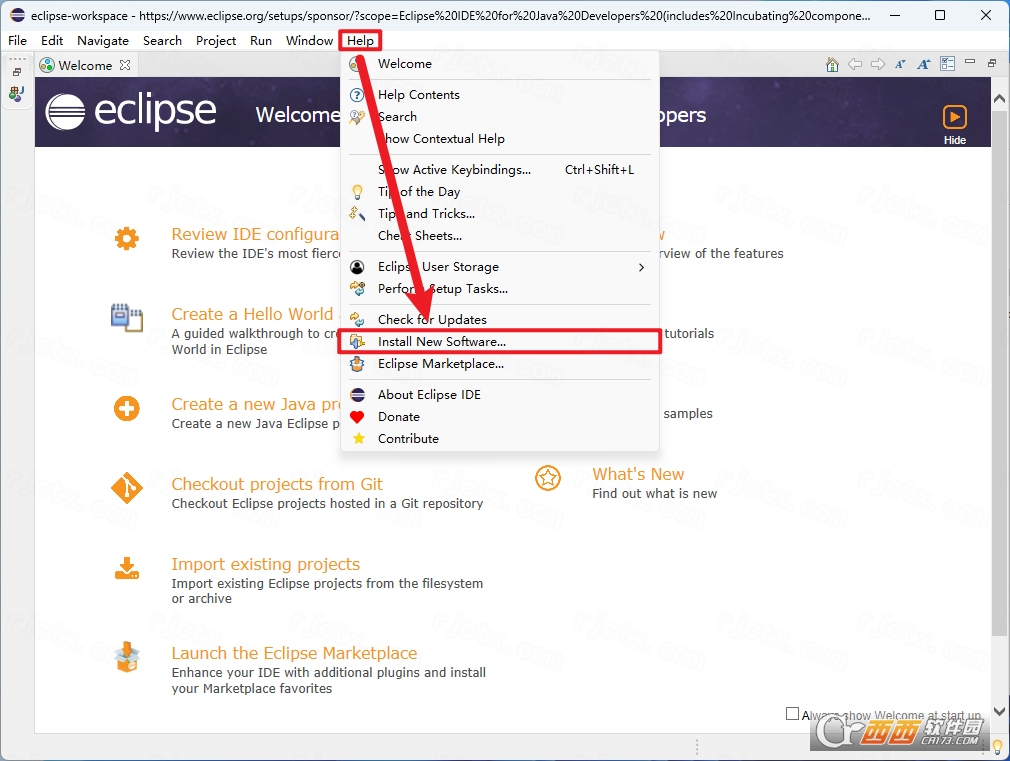Close the Welcome tab
Screen dimensions: 1010x761
pyautogui.click(x=125, y=65)
